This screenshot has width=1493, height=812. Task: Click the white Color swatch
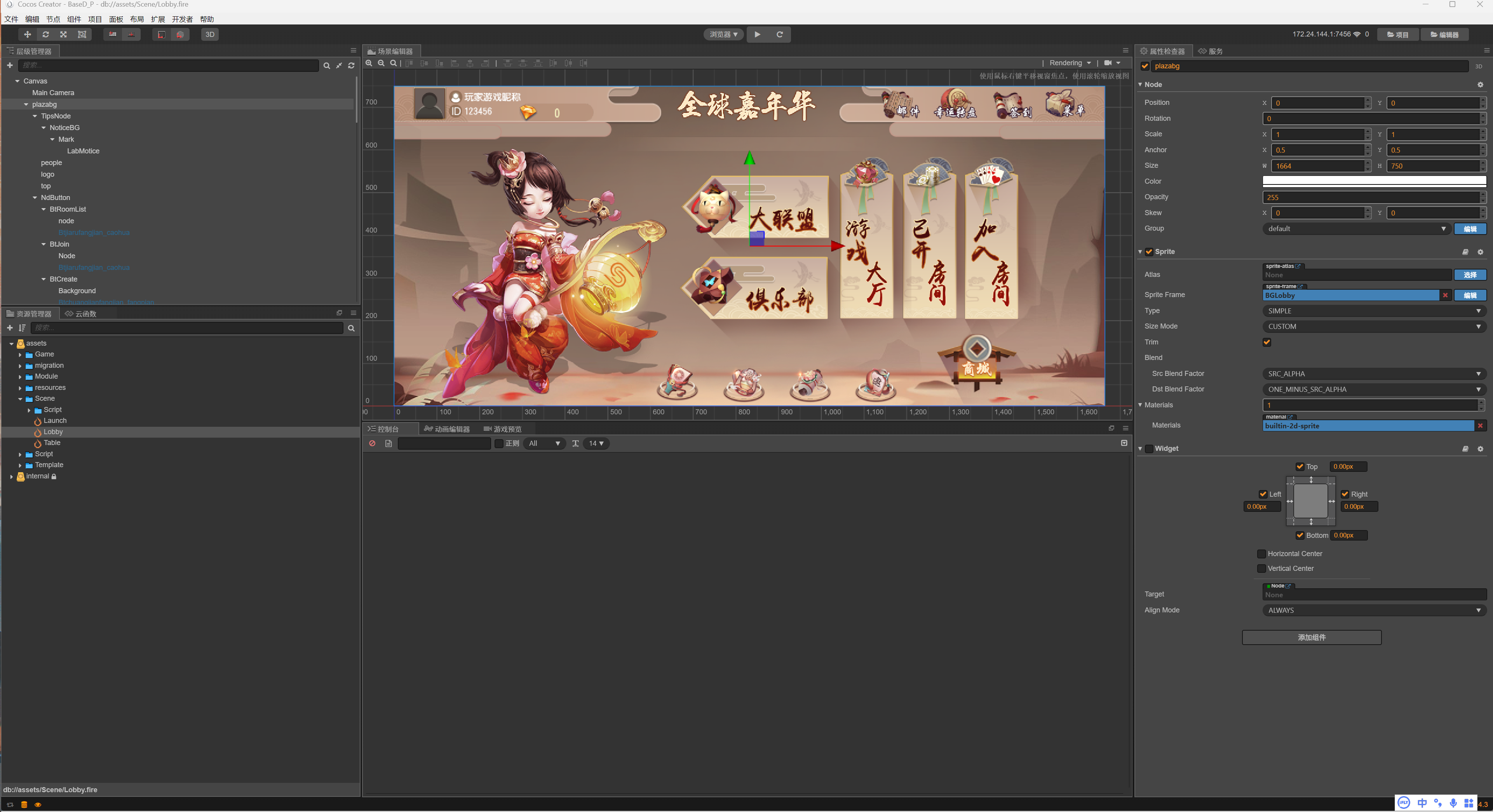coord(1374,181)
